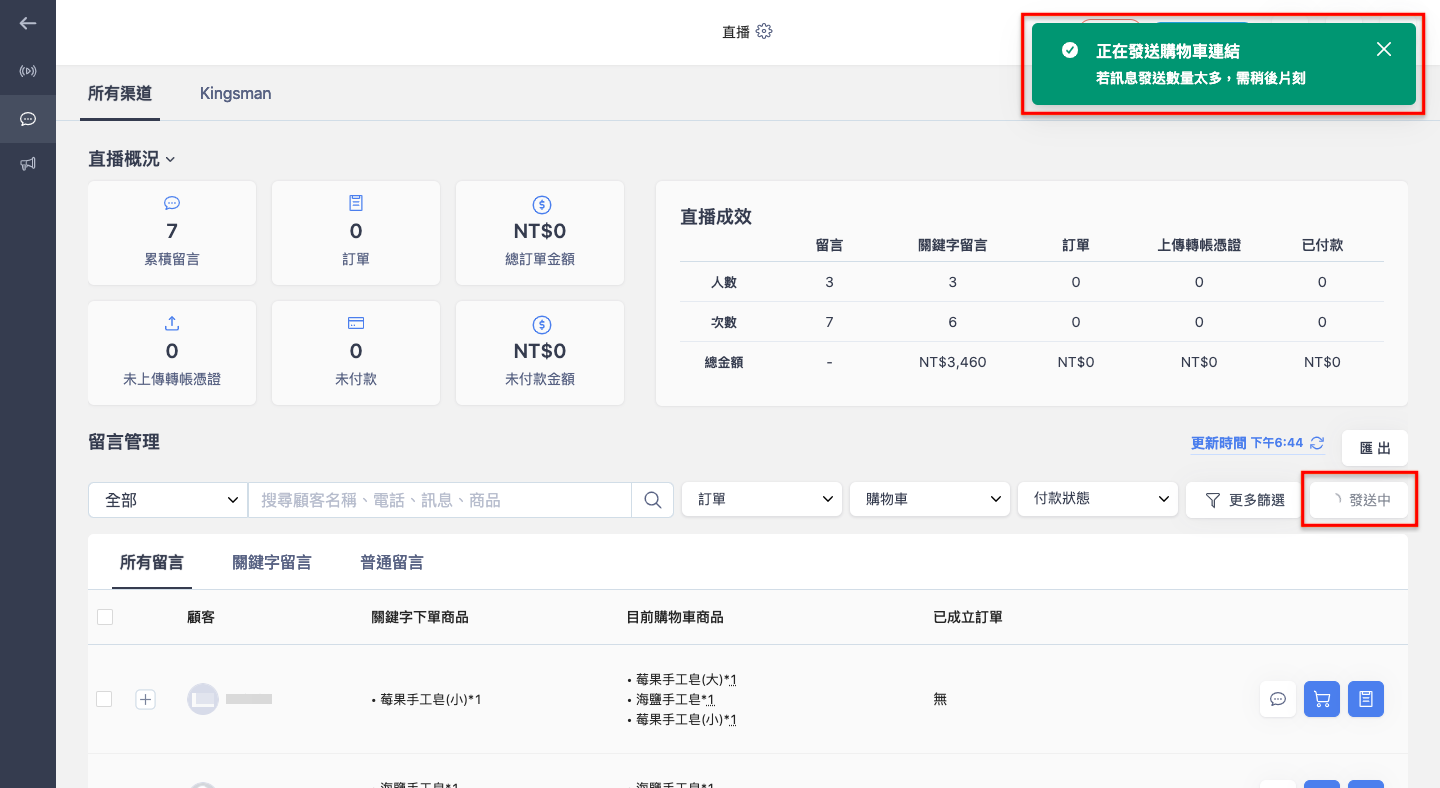Toggle the select-all checkbox in table header

[x=105, y=617]
